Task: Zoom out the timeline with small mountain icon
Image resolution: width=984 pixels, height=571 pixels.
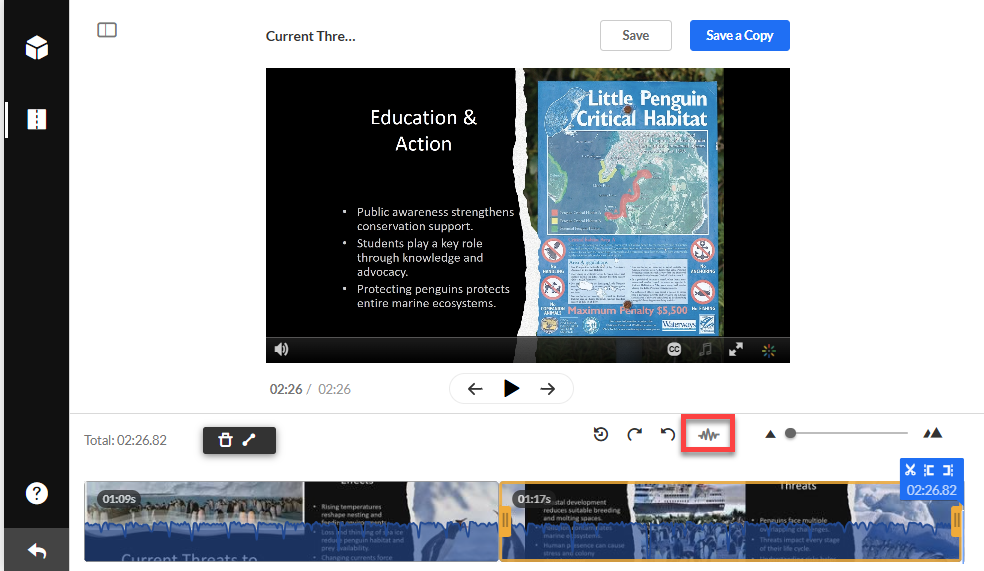Action: tap(770, 434)
